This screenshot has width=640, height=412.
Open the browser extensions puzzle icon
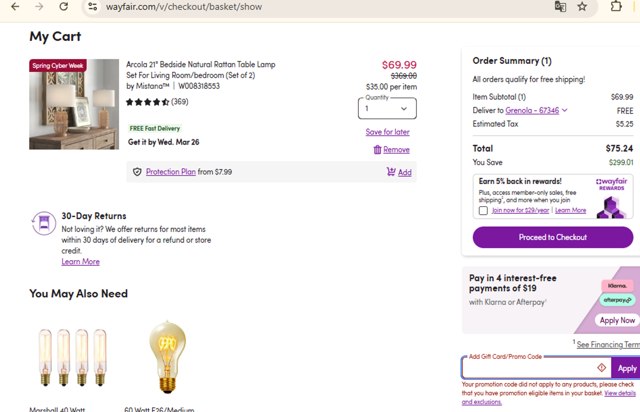pyautogui.click(x=616, y=6)
